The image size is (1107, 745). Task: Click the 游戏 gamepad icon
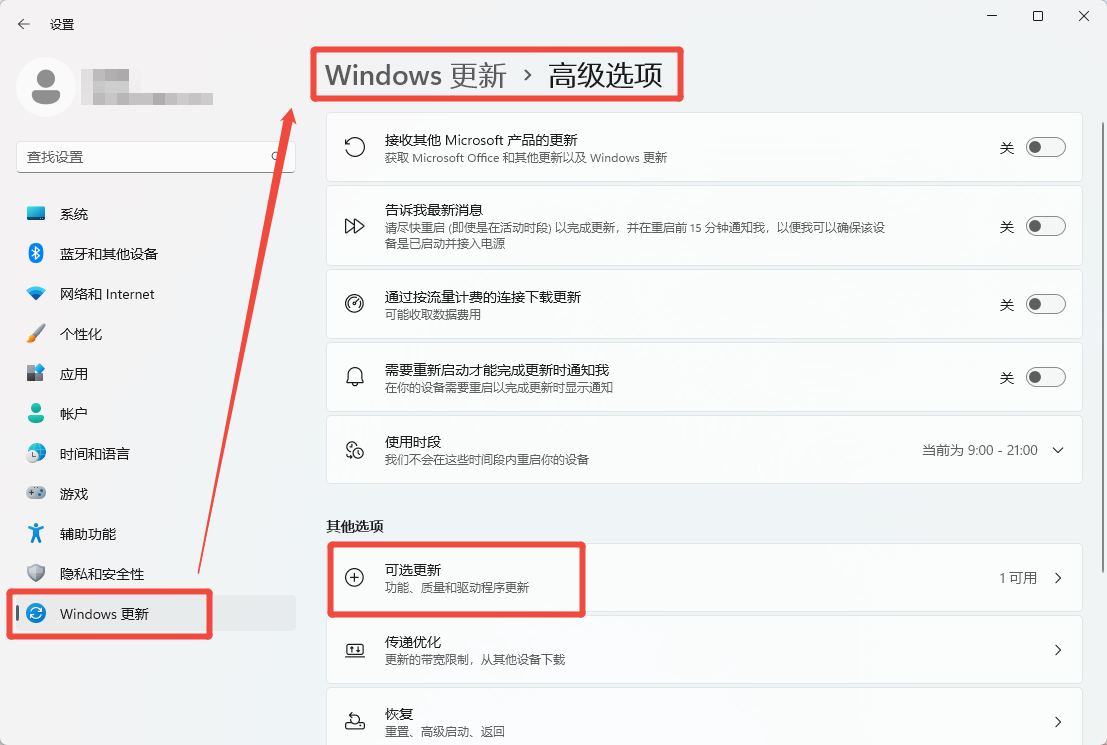pos(36,493)
